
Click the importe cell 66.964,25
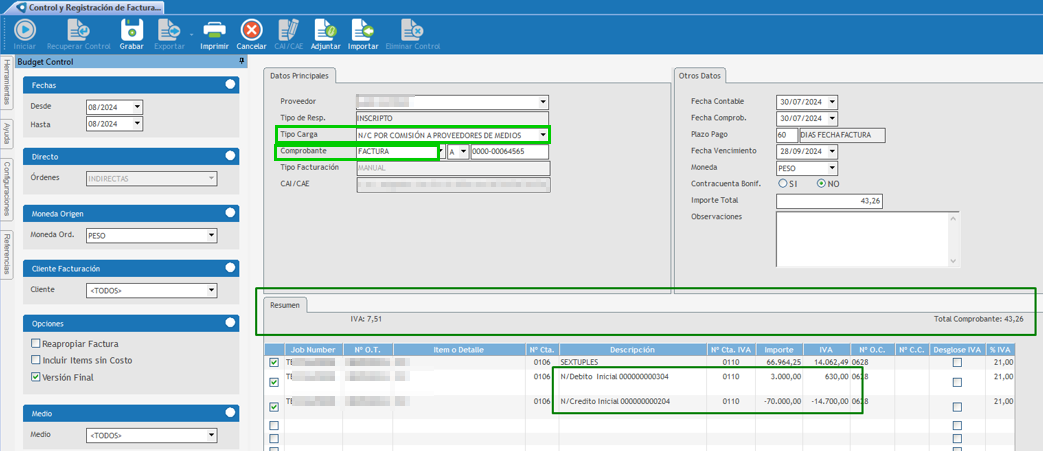[x=778, y=362]
